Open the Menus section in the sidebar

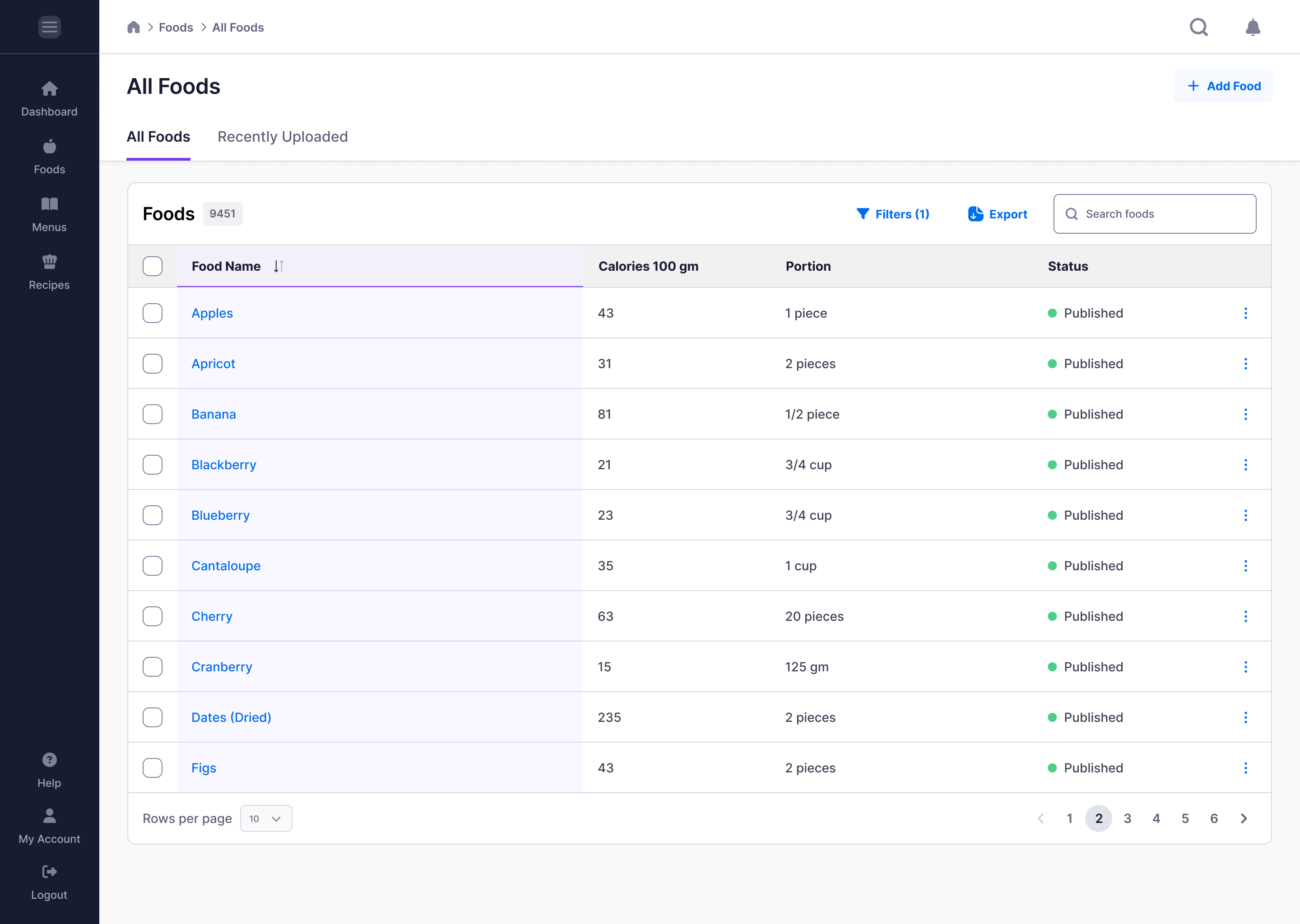[50, 214]
